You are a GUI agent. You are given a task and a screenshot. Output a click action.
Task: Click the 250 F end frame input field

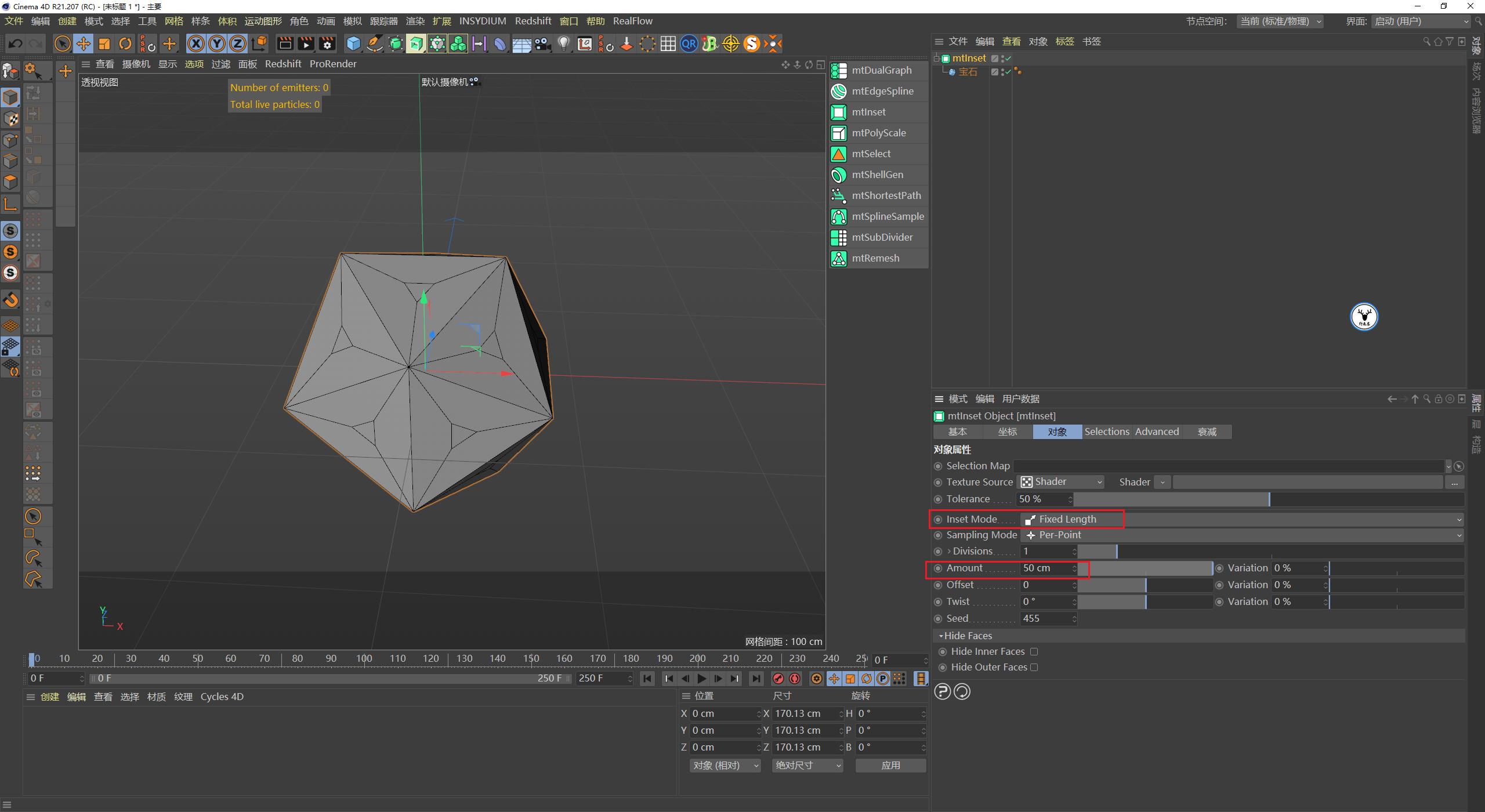click(597, 678)
